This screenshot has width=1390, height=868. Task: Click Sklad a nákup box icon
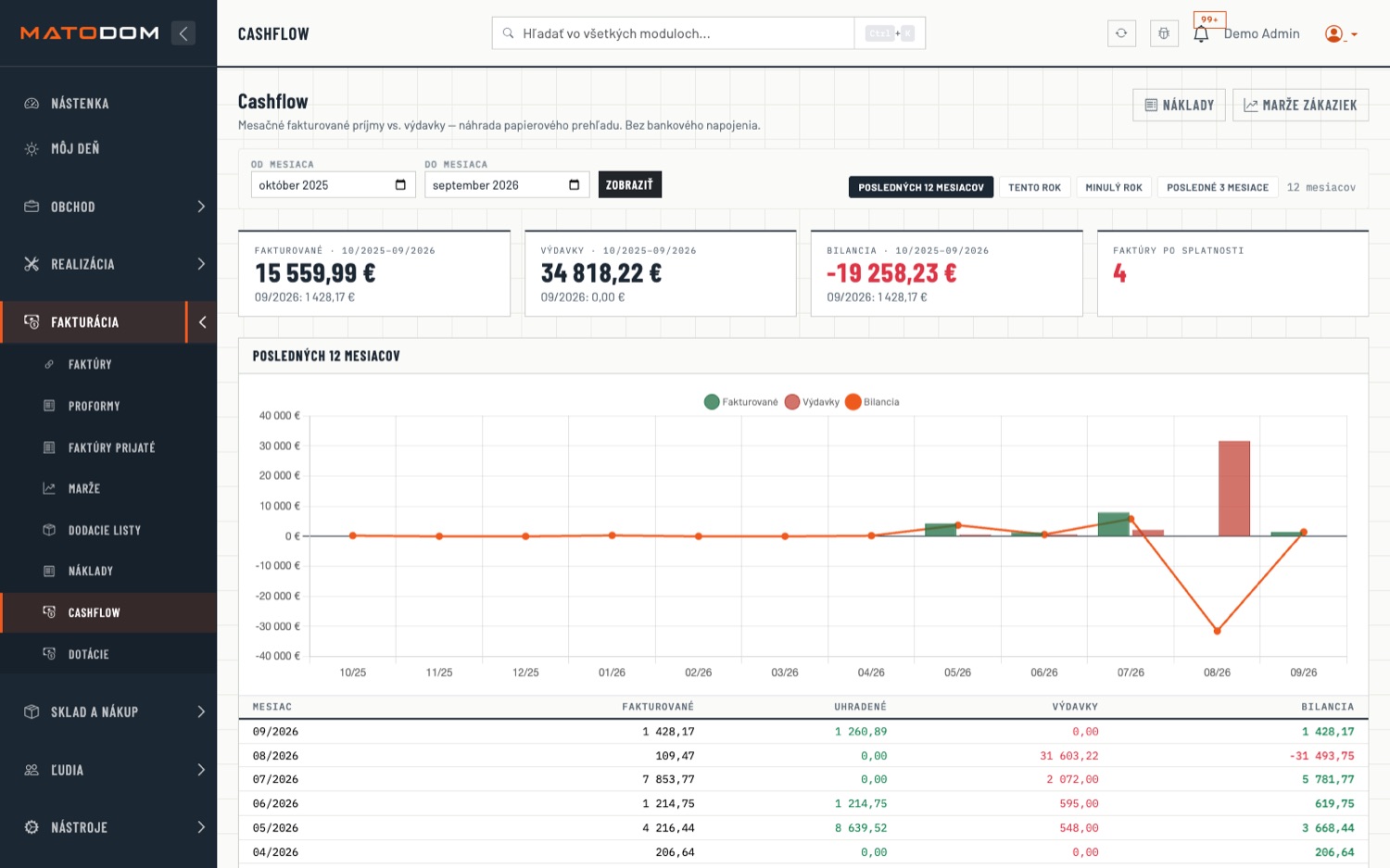[x=32, y=711]
